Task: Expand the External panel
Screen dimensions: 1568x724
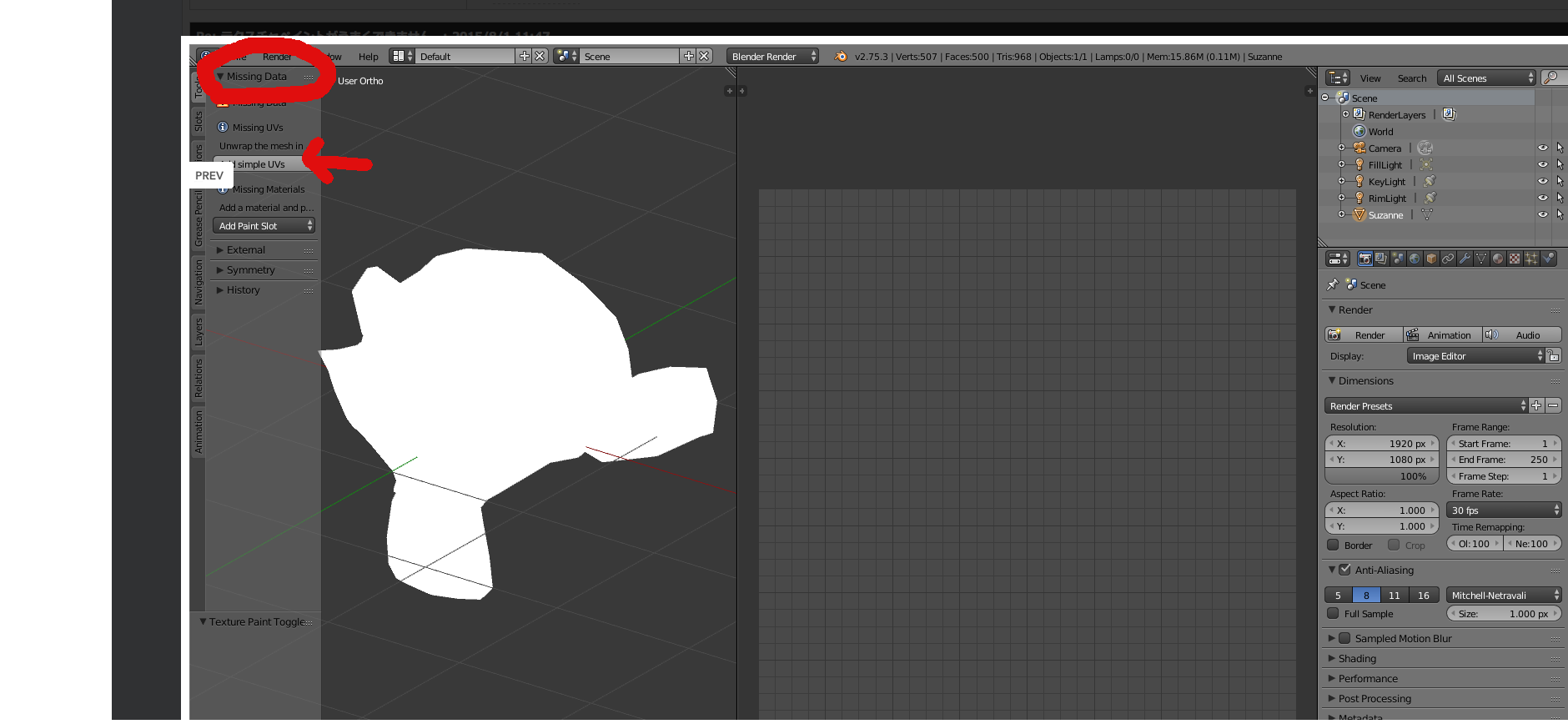Action: (x=264, y=249)
